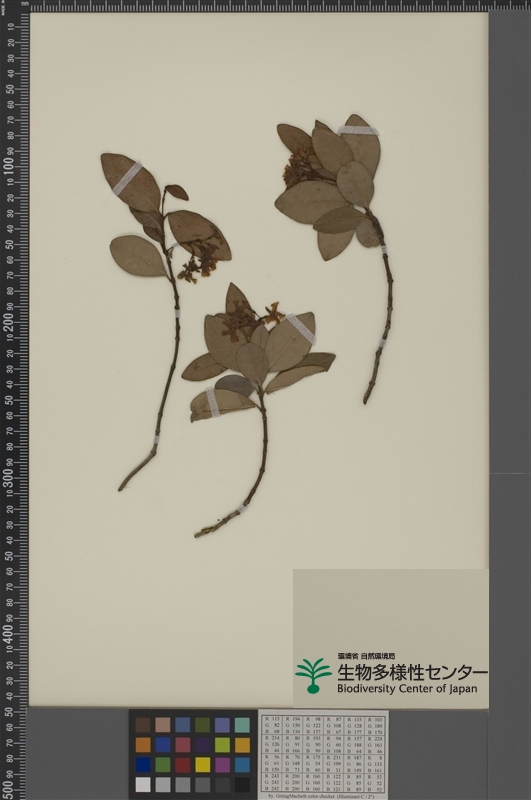Viewport: 531px width, 800px height.
Task: Click the flower cluster on the upper right specimen
Action: click(x=300, y=167)
